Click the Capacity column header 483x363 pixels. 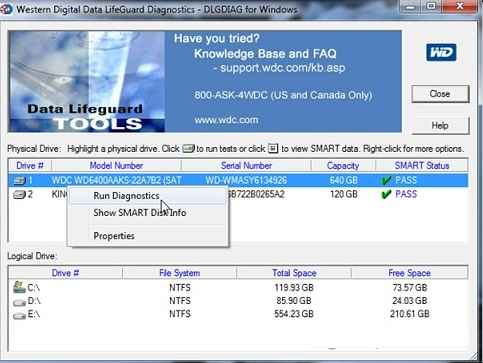coord(343,166)
